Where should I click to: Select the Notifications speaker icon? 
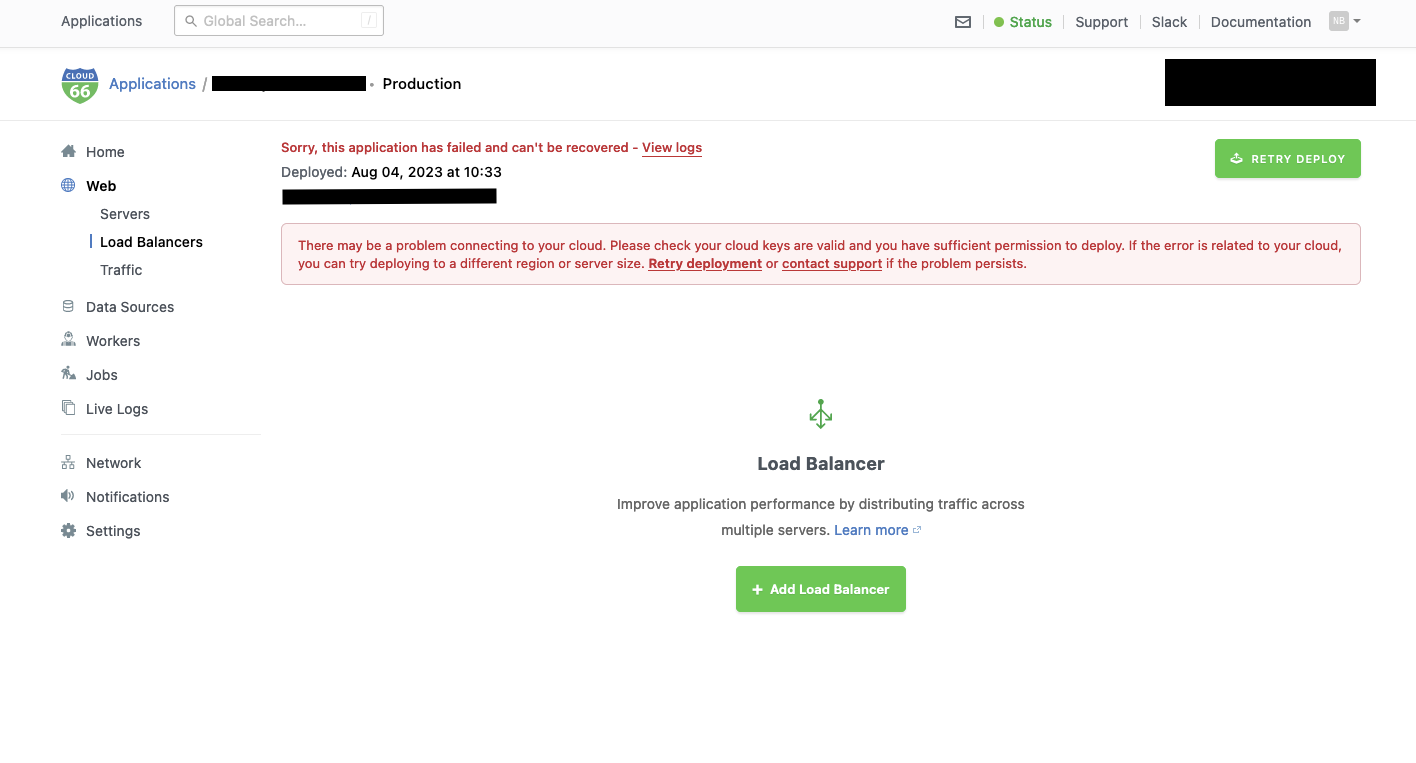68,496
